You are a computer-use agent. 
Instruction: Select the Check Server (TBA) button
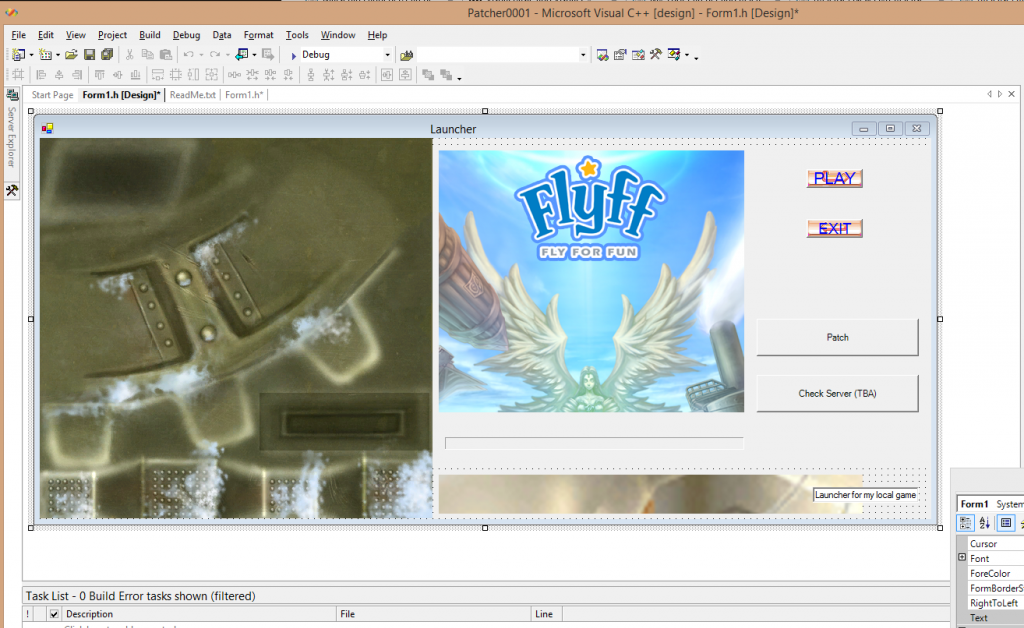pyautogui.click(x=837, y=394)
